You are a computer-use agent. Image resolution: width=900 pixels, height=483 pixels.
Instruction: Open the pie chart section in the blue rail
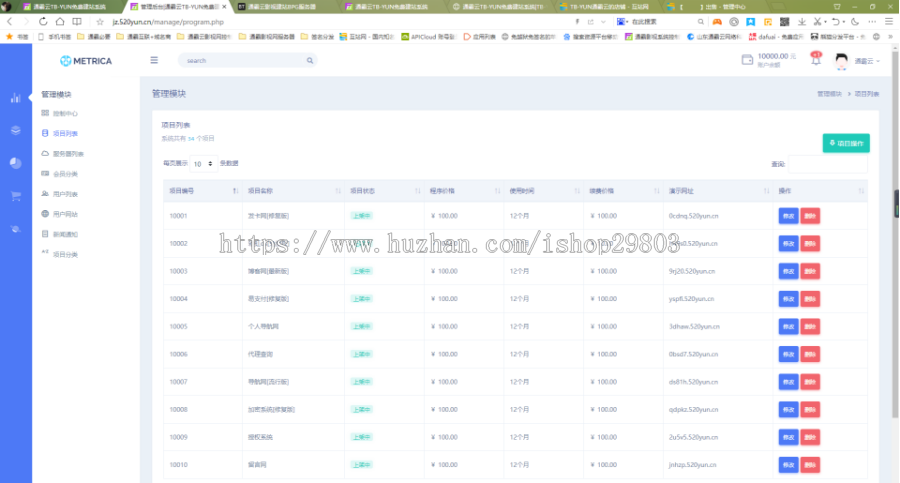[x=15, y=163]
